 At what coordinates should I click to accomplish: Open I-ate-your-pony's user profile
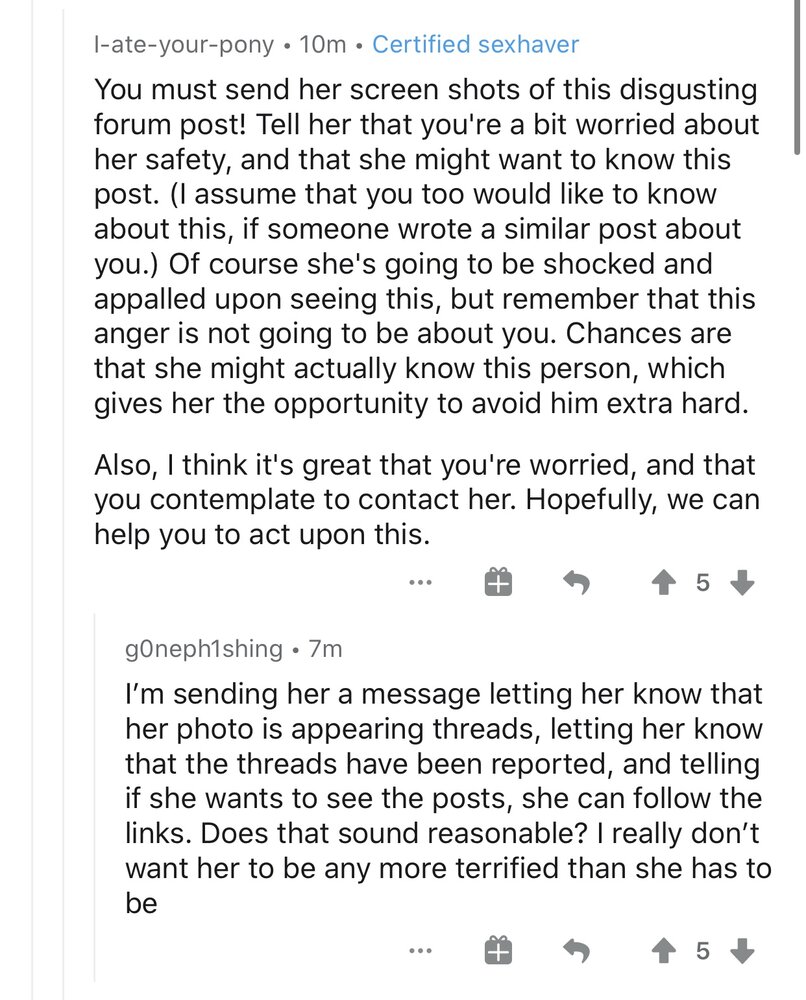tap(184, 45)
